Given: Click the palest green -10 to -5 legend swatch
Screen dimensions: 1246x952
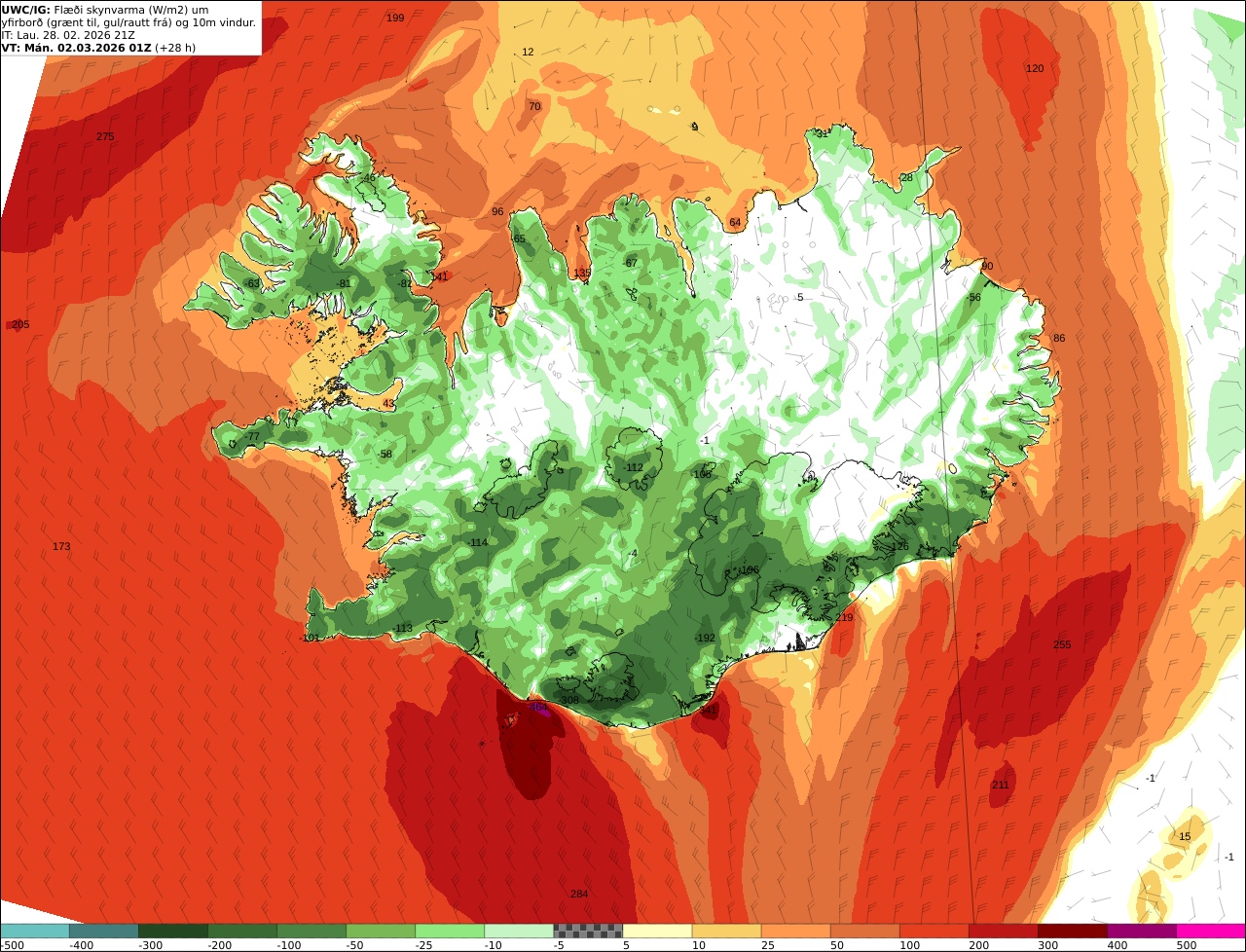Looking at the screenshot, I should pos(519,930).
